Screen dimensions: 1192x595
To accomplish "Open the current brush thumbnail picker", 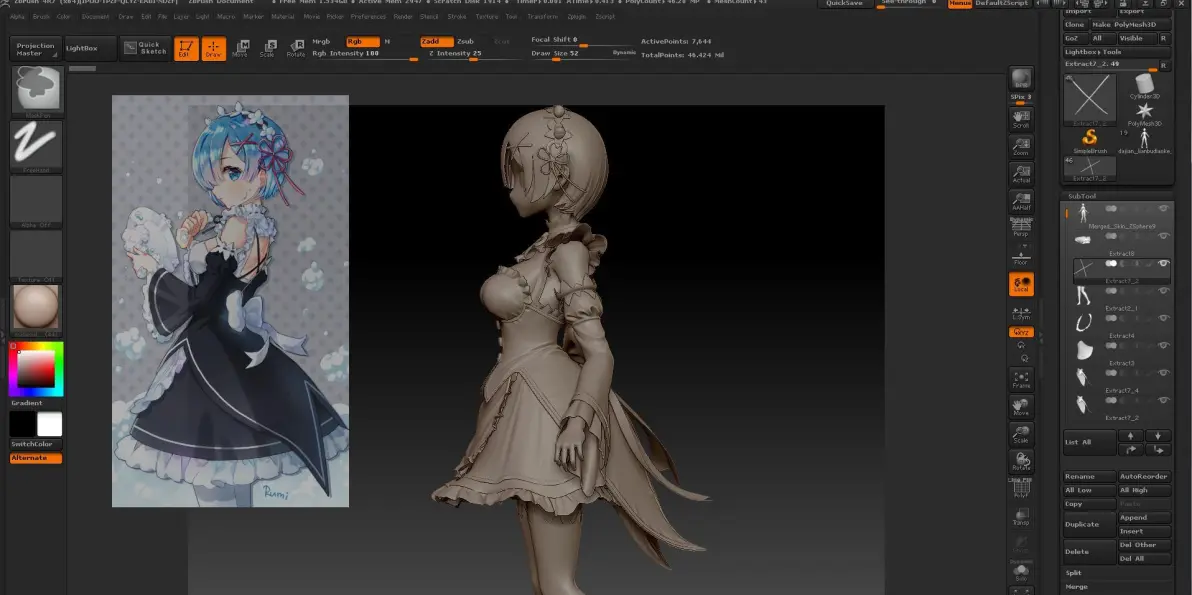I will [x=36, y=91].
